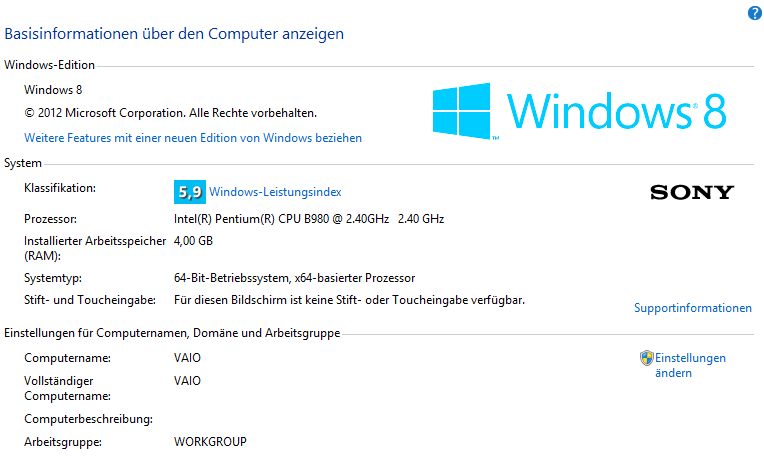Click the Windows 8 wordmark text
The width and height of the screenshot is (764, 463).
[x=617, y=111]
